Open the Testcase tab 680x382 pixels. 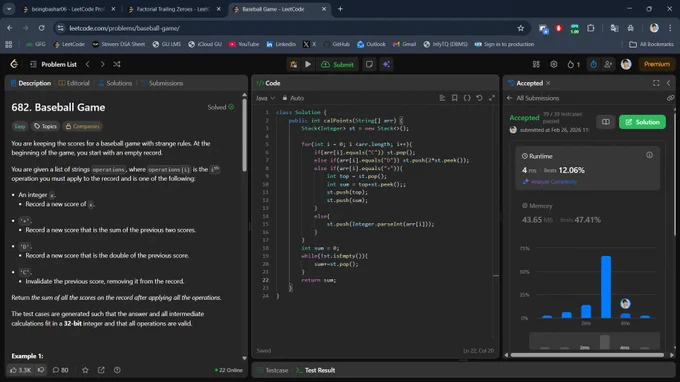tap(272, 370)
